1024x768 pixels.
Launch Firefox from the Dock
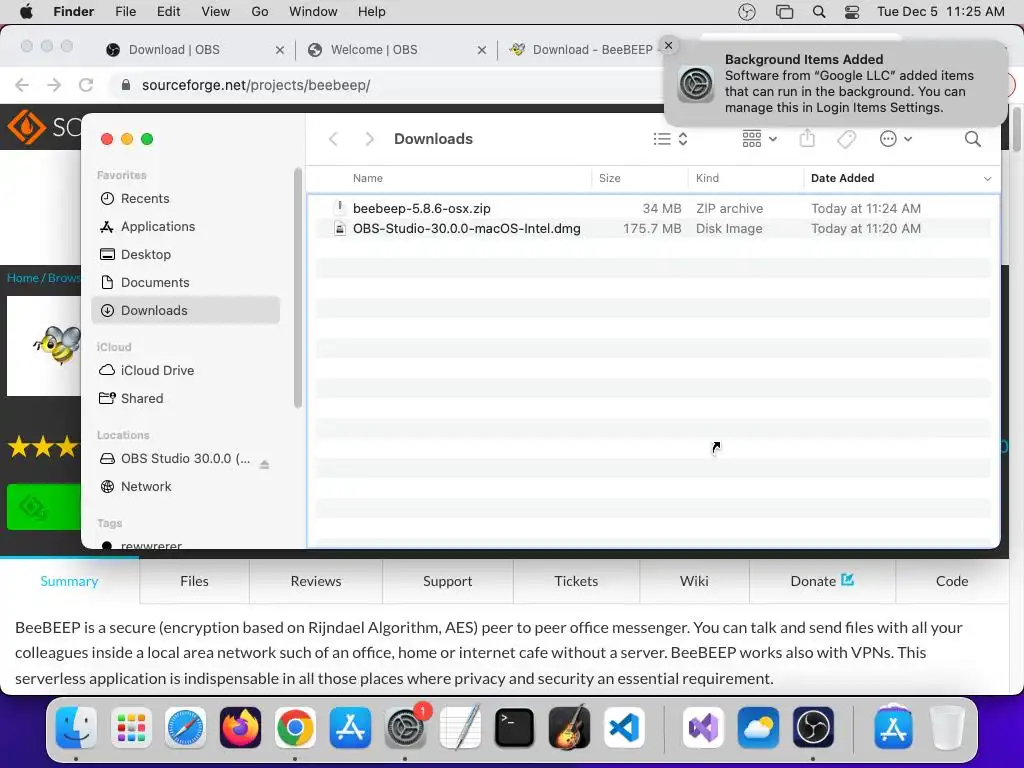click(x=240, y=728)
